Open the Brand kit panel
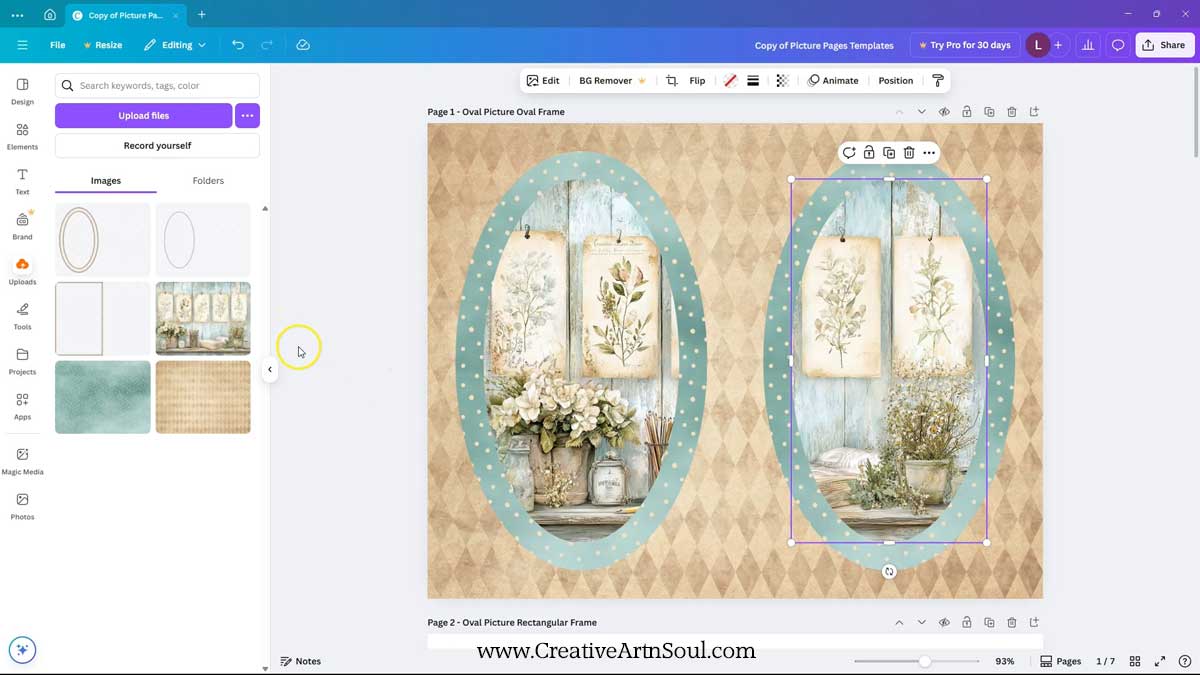This screenshot has height=675, width=1200. [x=22, y=226]
